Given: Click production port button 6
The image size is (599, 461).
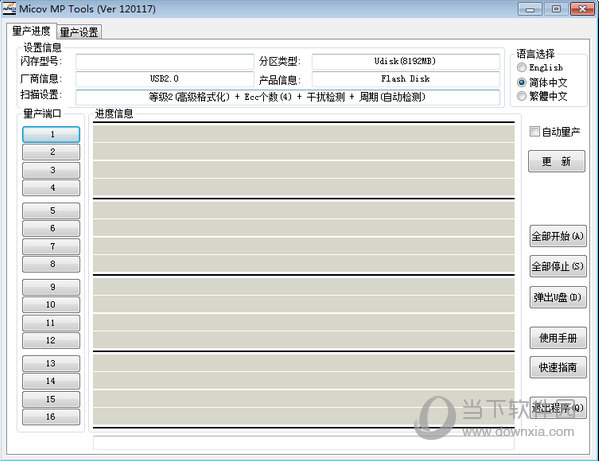Looking at the screenshot, I should (x=51, y=228).
